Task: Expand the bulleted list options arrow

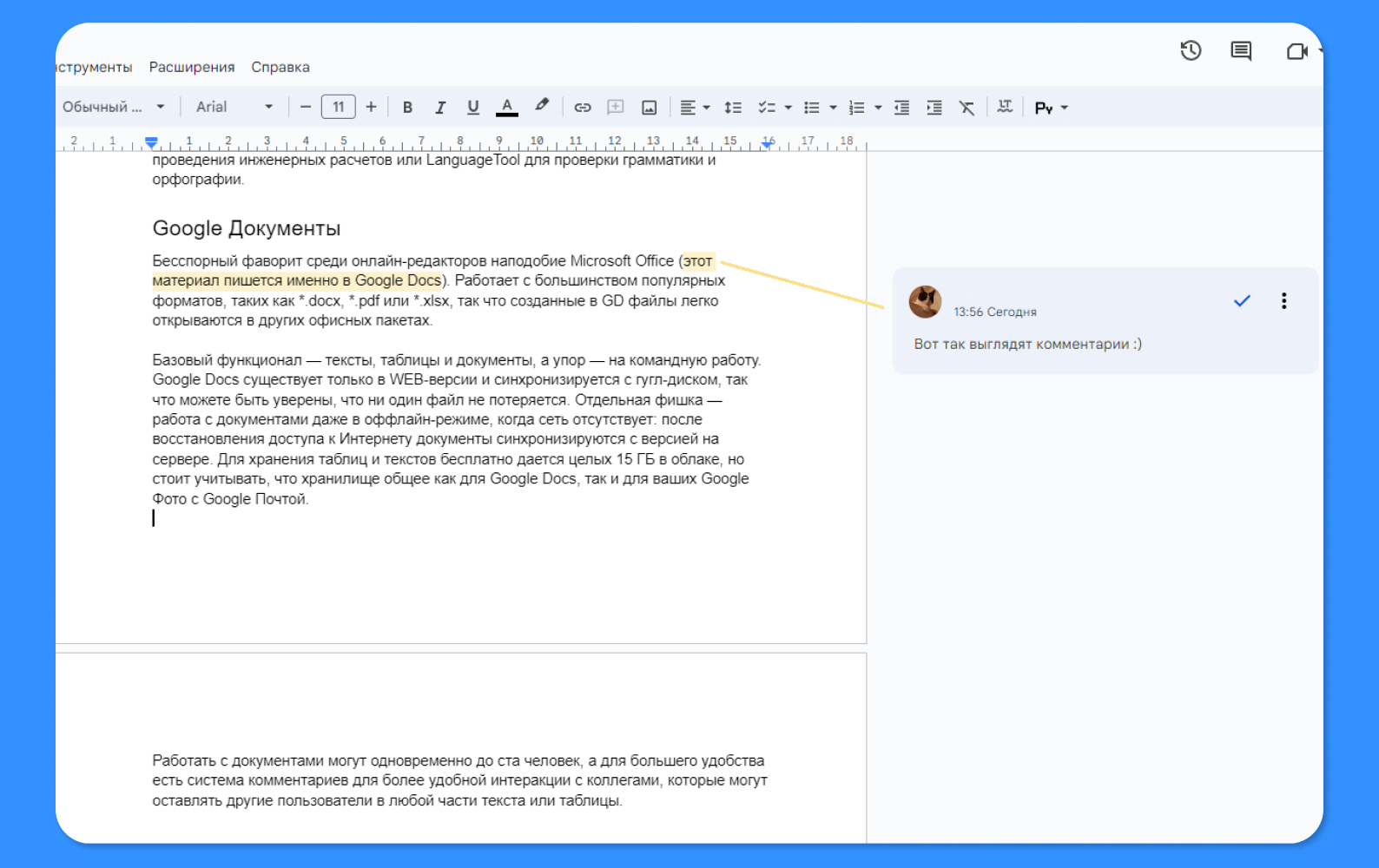Action: point(834,108)
